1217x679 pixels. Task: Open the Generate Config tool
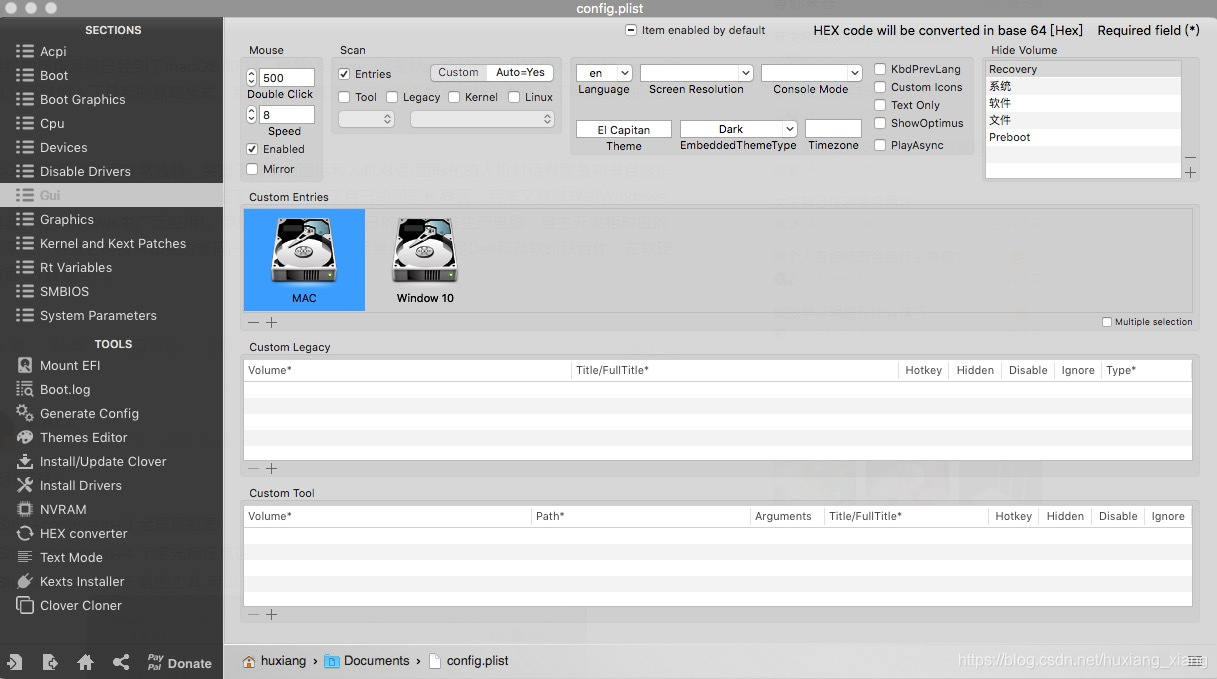click(89, 413)
